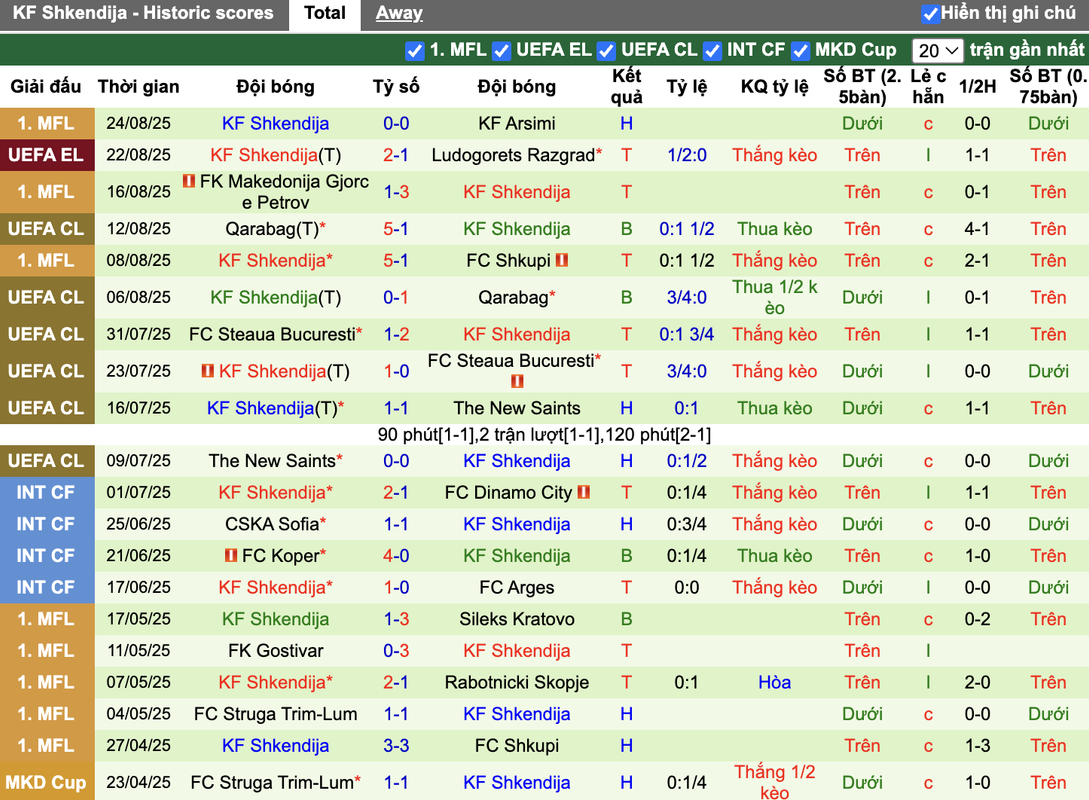The image size is (1089, 800).
Task: Uncheck the Hiển thị ghi chú checkbox
Action: 930,13
